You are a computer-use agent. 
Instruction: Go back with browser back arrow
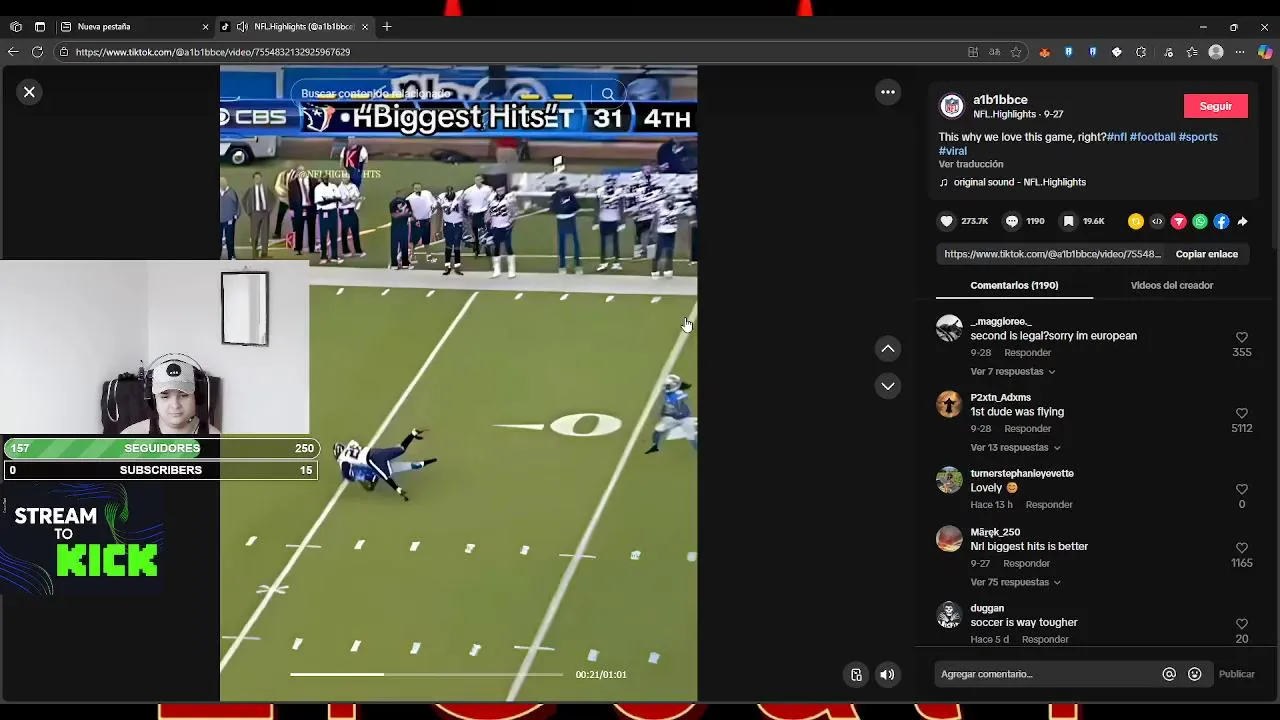(x=13, y=52)
